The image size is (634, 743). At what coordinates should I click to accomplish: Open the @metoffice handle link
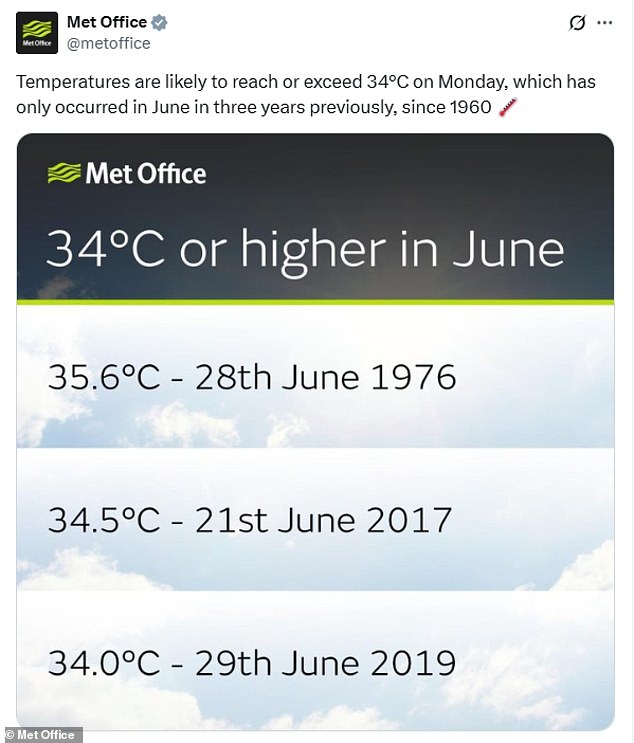coord(109,44)
